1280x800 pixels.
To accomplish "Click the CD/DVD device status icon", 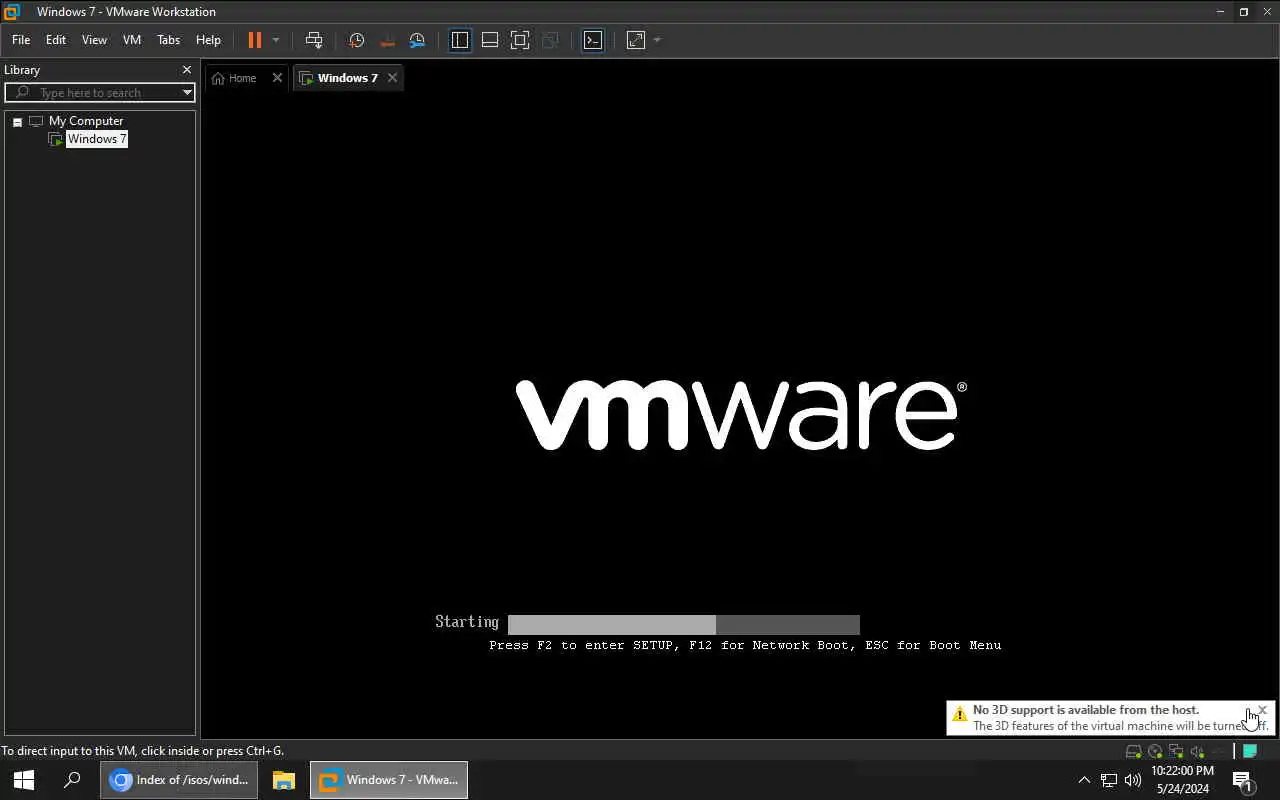I will (1155, 751).
